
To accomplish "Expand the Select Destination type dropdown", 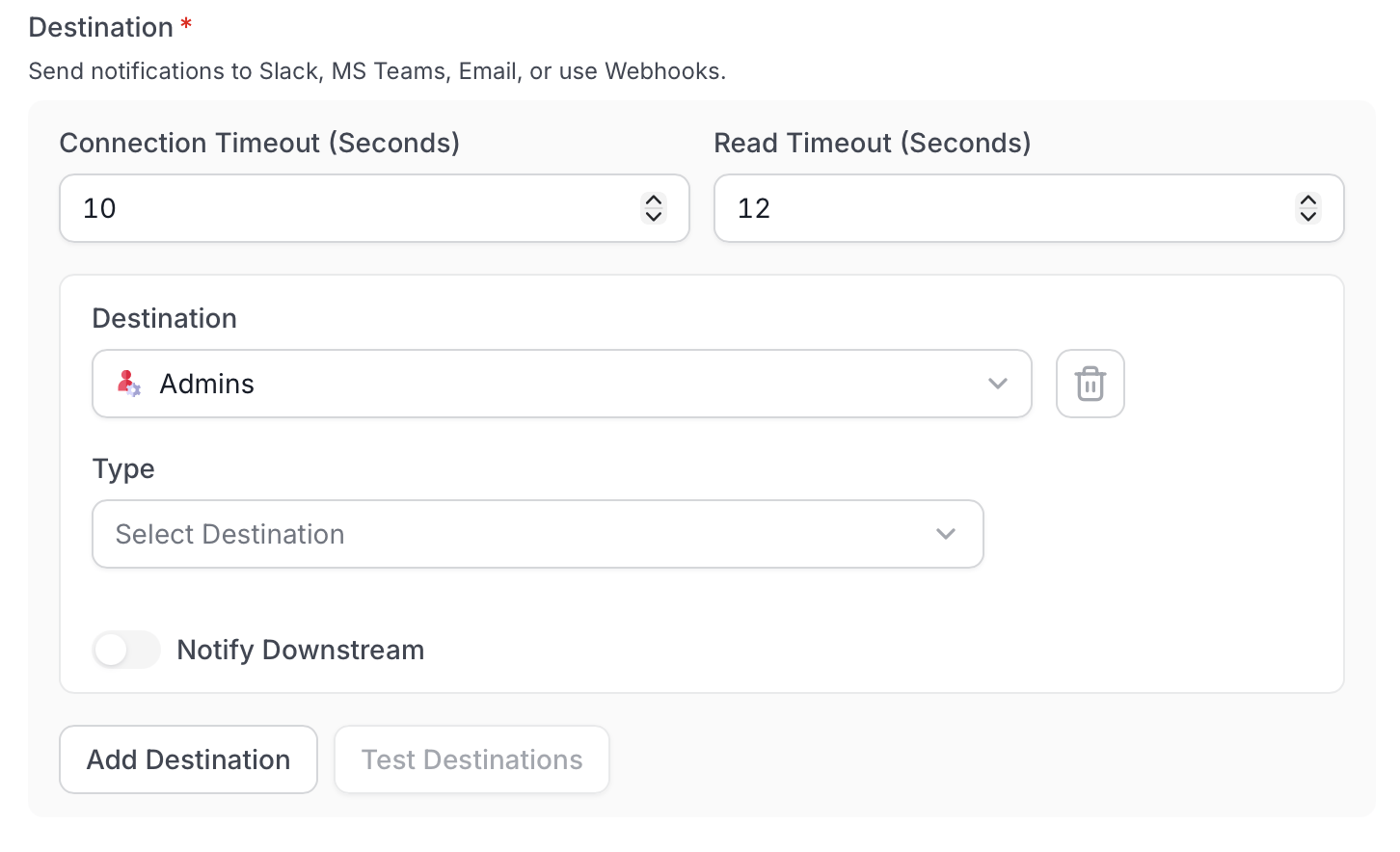I will (x=538, y=534).
